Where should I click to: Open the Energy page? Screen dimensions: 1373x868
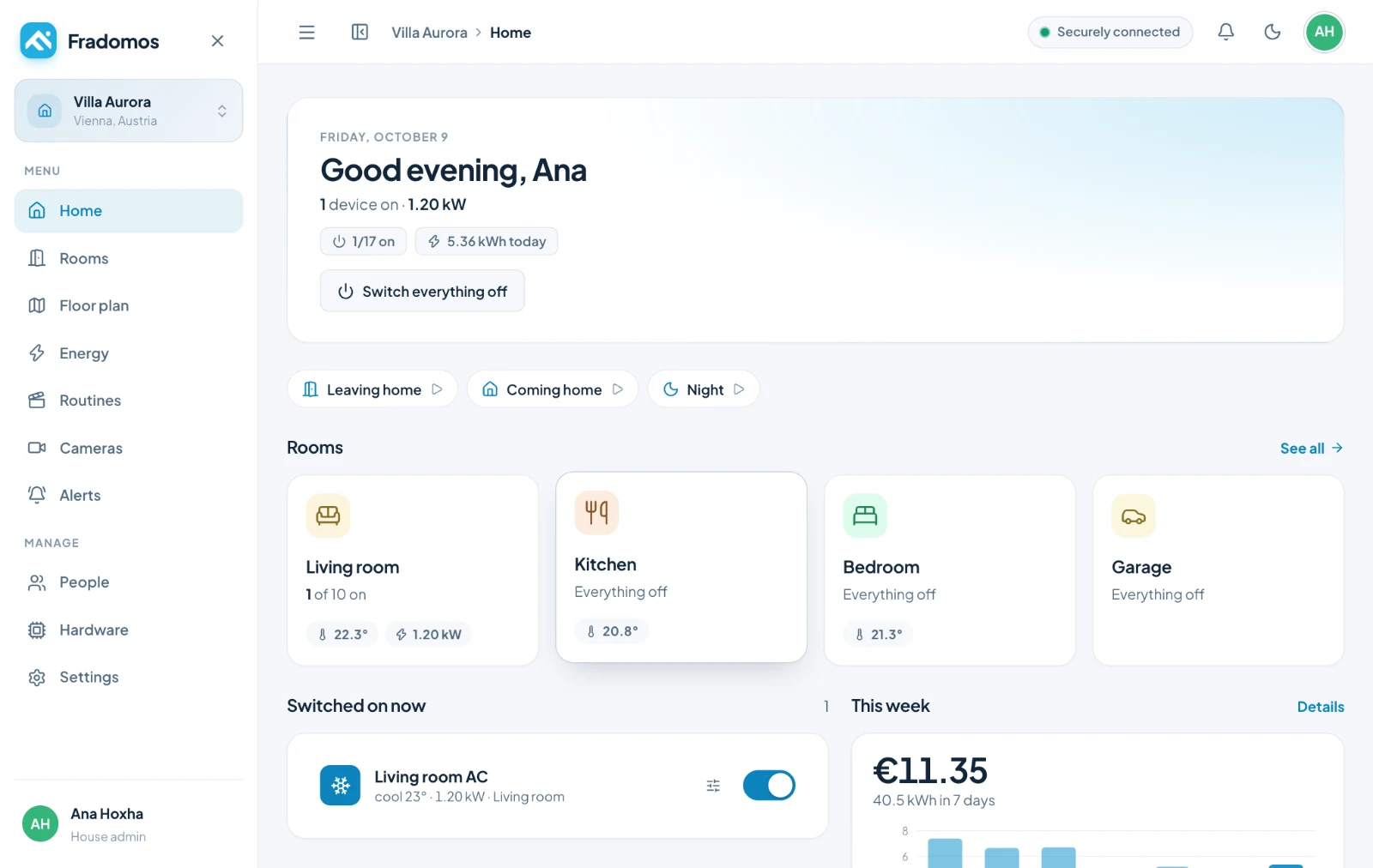point(129,353)
